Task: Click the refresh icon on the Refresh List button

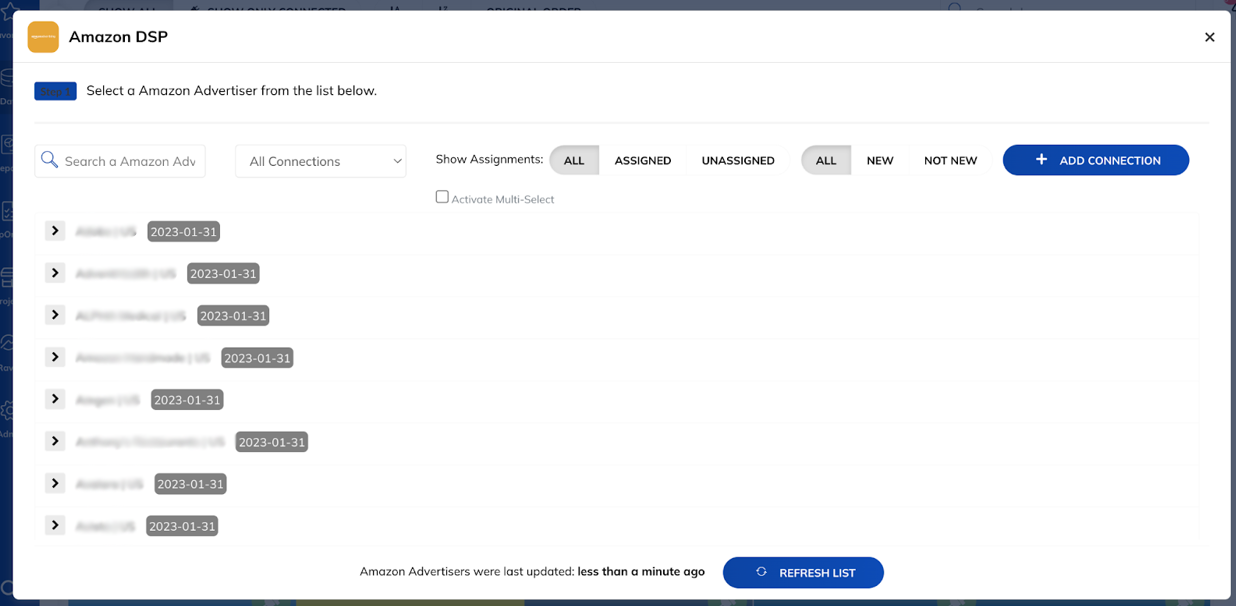Action: click(x=762, y=572)
